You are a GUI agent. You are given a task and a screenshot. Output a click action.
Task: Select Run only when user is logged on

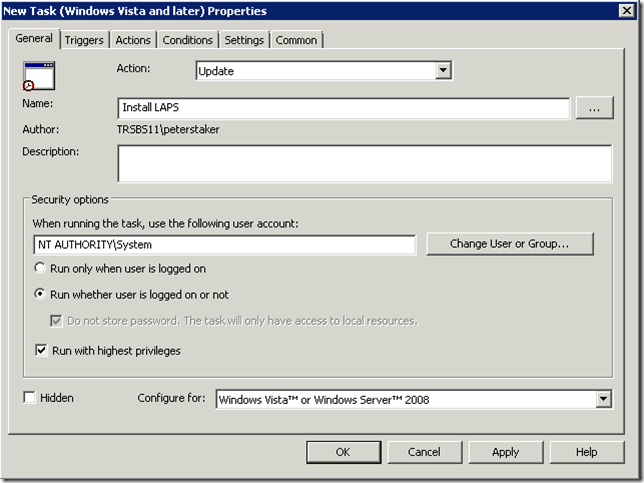pyautogui.click(x=41, y=269)
